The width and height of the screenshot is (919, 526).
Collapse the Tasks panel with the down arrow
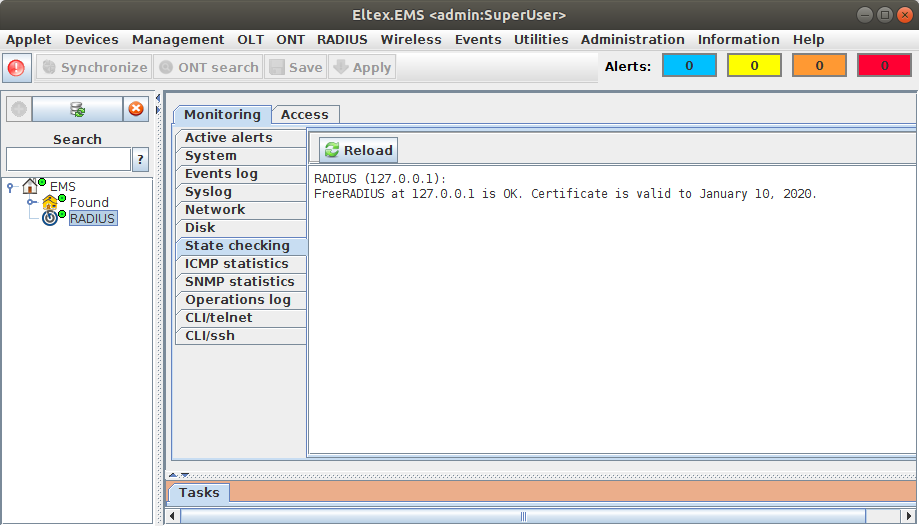185,475
